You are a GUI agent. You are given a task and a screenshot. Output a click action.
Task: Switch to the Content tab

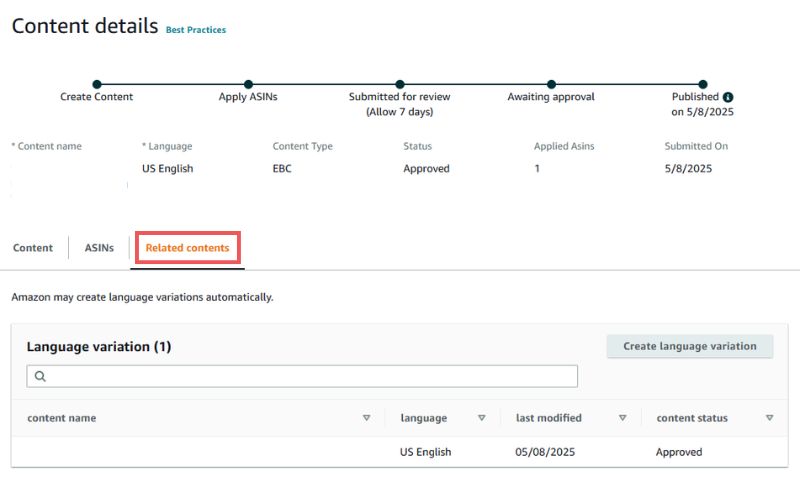pyautogui.click(x=33, y=248)
